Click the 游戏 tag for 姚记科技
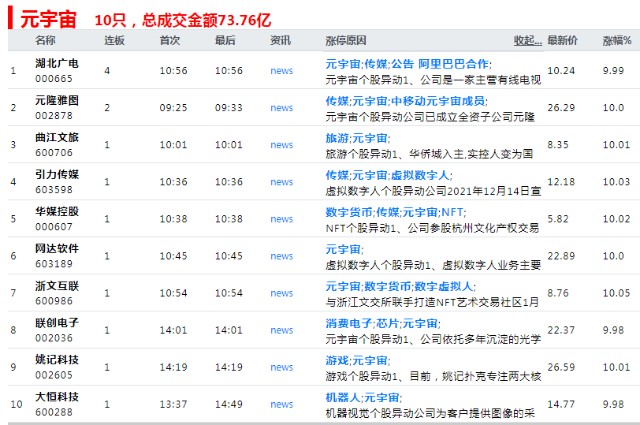This screenshot has height=425, width=640. (337, 361)
